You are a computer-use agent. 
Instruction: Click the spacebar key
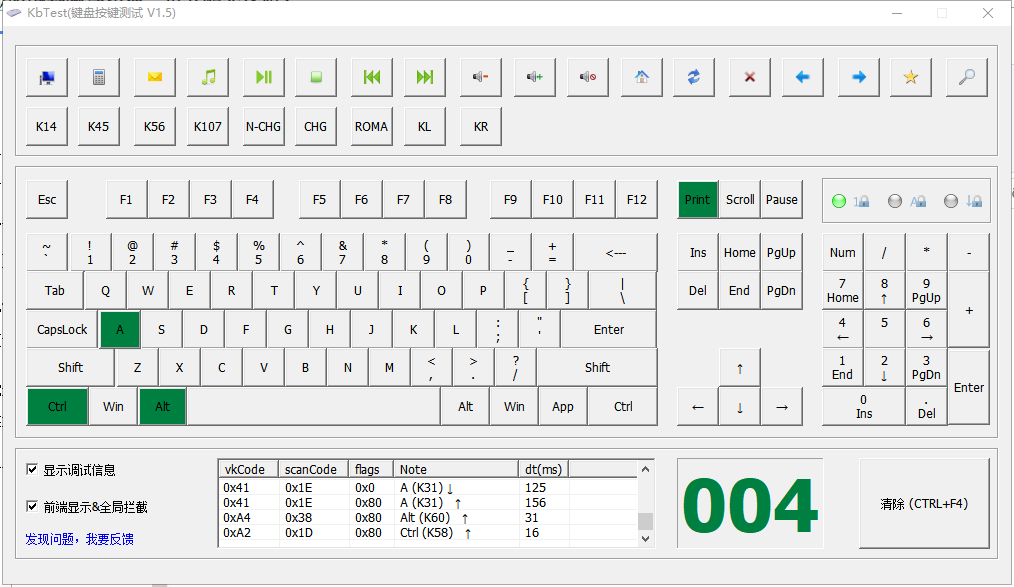click(x=313, y=407)
